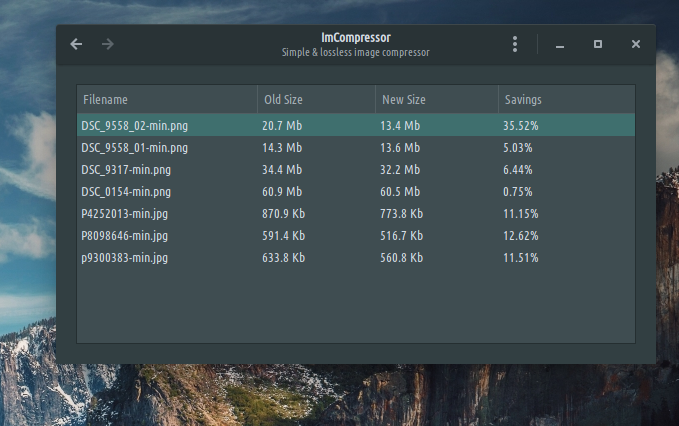This screenshot has width=679, height=426.
Task: Go back with the left arrow
Action: (76, 44)
